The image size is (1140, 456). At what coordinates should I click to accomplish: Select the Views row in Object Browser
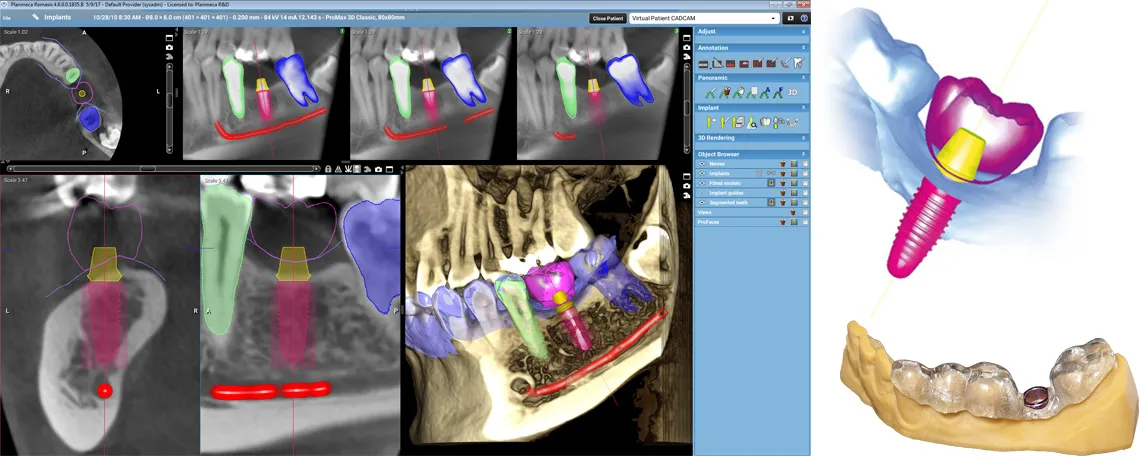752,212
